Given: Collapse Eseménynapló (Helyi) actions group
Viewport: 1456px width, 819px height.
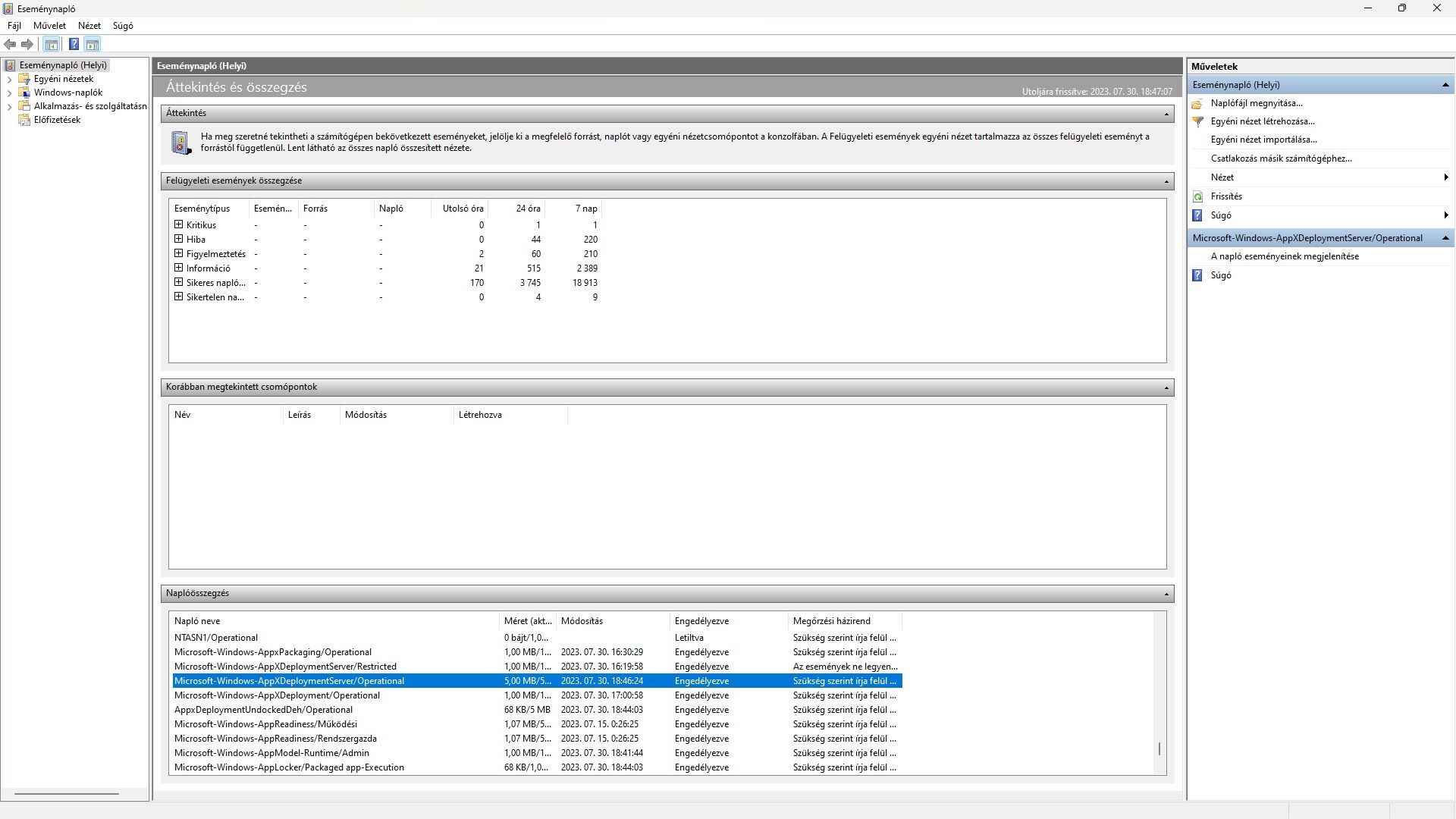Looking at the screenshot, I should click(1445, 85).
